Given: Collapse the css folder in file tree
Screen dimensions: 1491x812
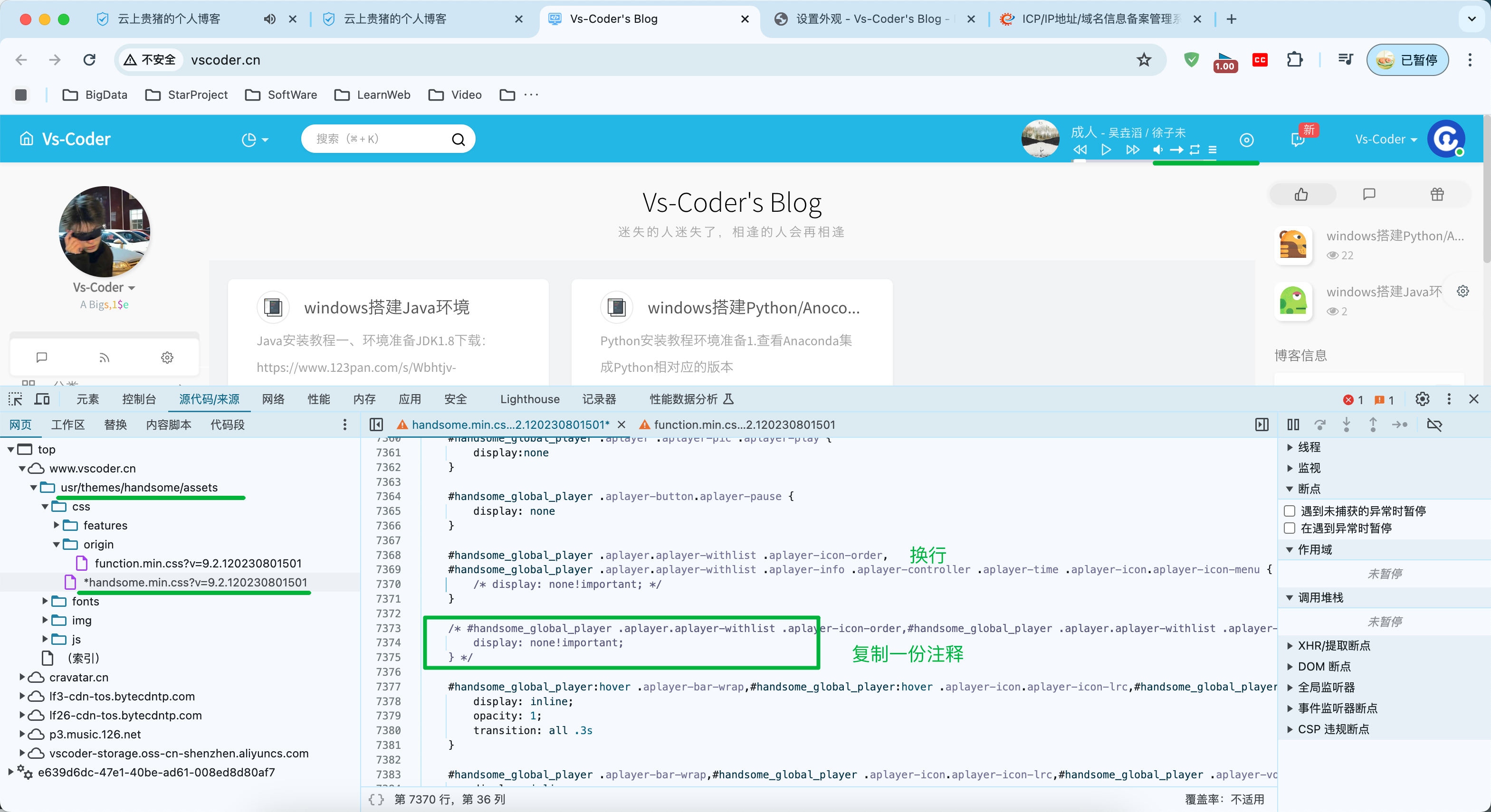Looking at the screenshot, I should coord(45,507).
